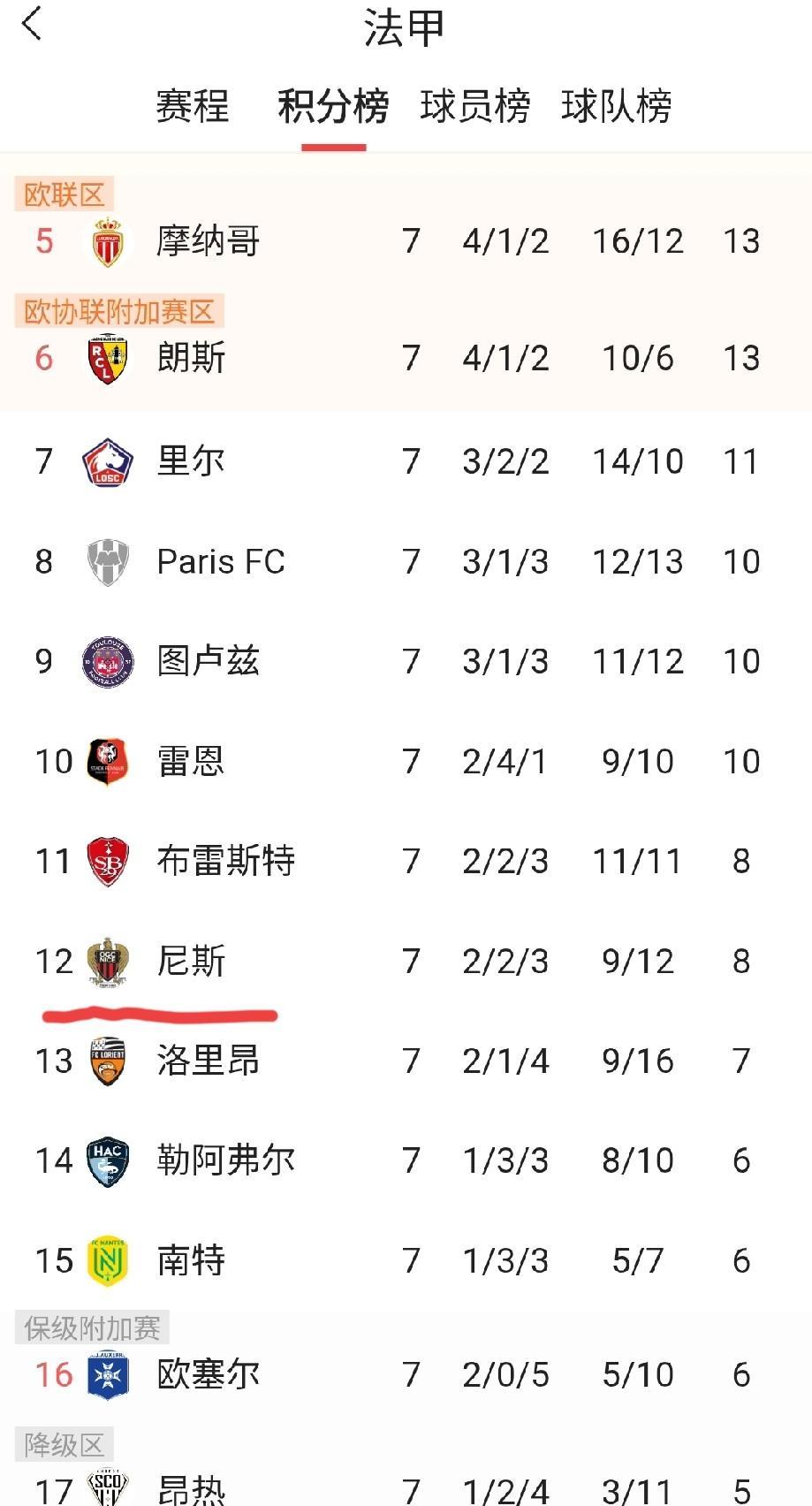Open the 里尔 LOSC crest icon
812x1506 pixels.
pyautogui.click(x=107, y=462)
